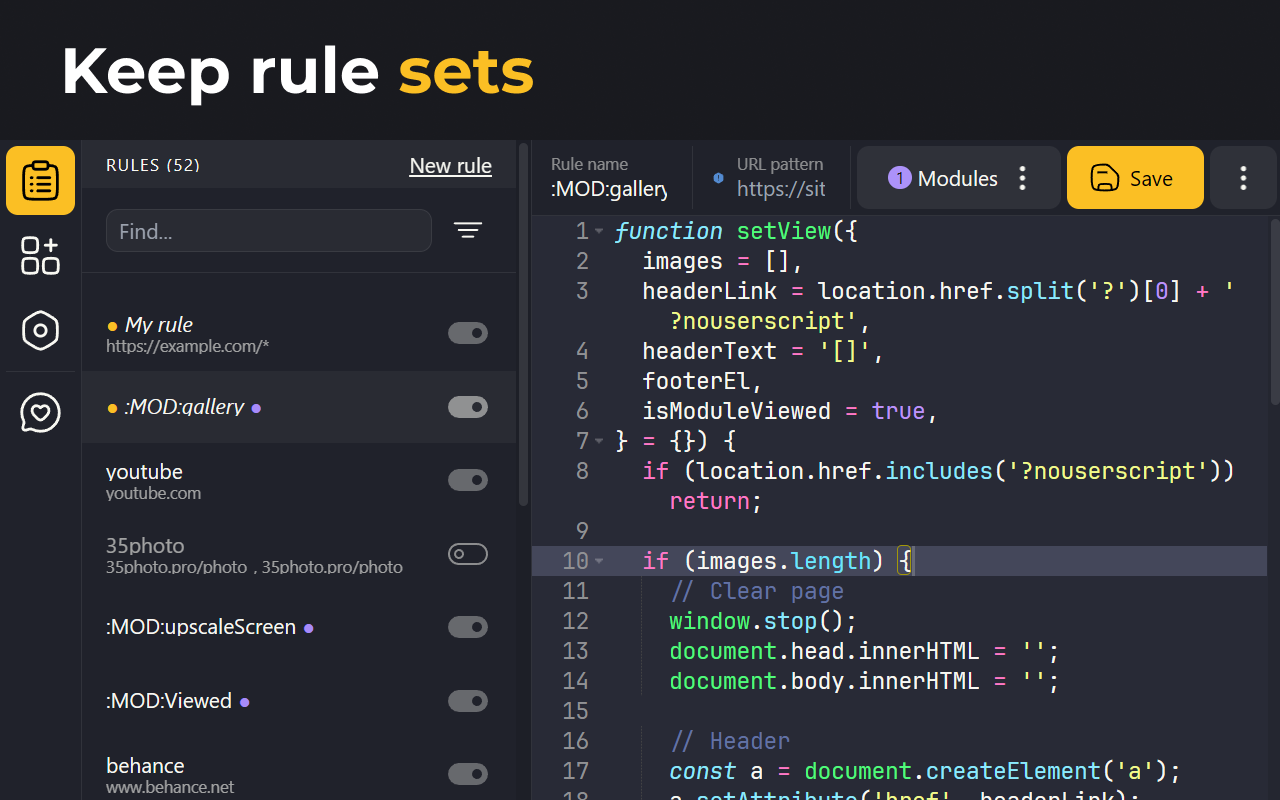Open Settings via the hexagon icon

[x=40, y=331]
